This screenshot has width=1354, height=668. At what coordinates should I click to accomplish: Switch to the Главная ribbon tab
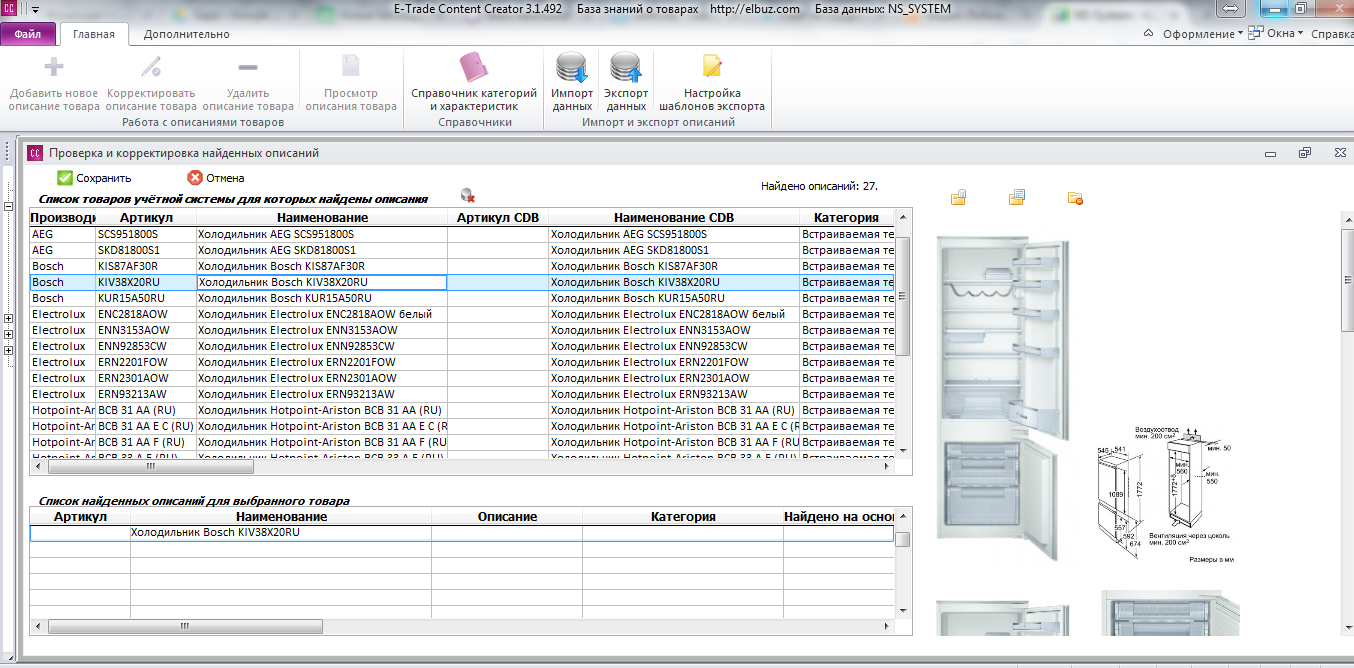[94, 34]
